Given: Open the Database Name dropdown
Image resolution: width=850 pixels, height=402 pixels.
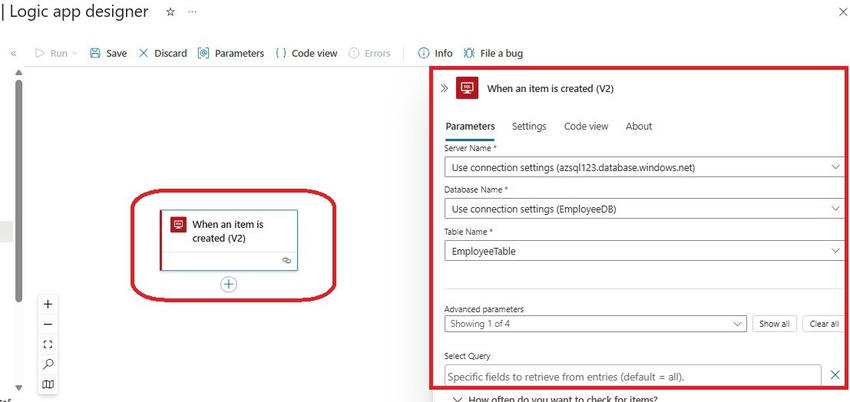Looking at the screenshot, I should (x=645, y=209).
